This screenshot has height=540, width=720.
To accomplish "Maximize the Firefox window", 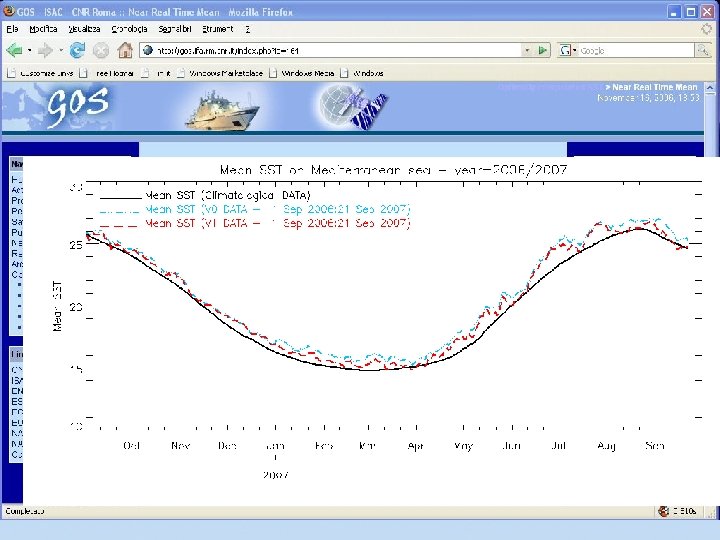I will point(691,12).
